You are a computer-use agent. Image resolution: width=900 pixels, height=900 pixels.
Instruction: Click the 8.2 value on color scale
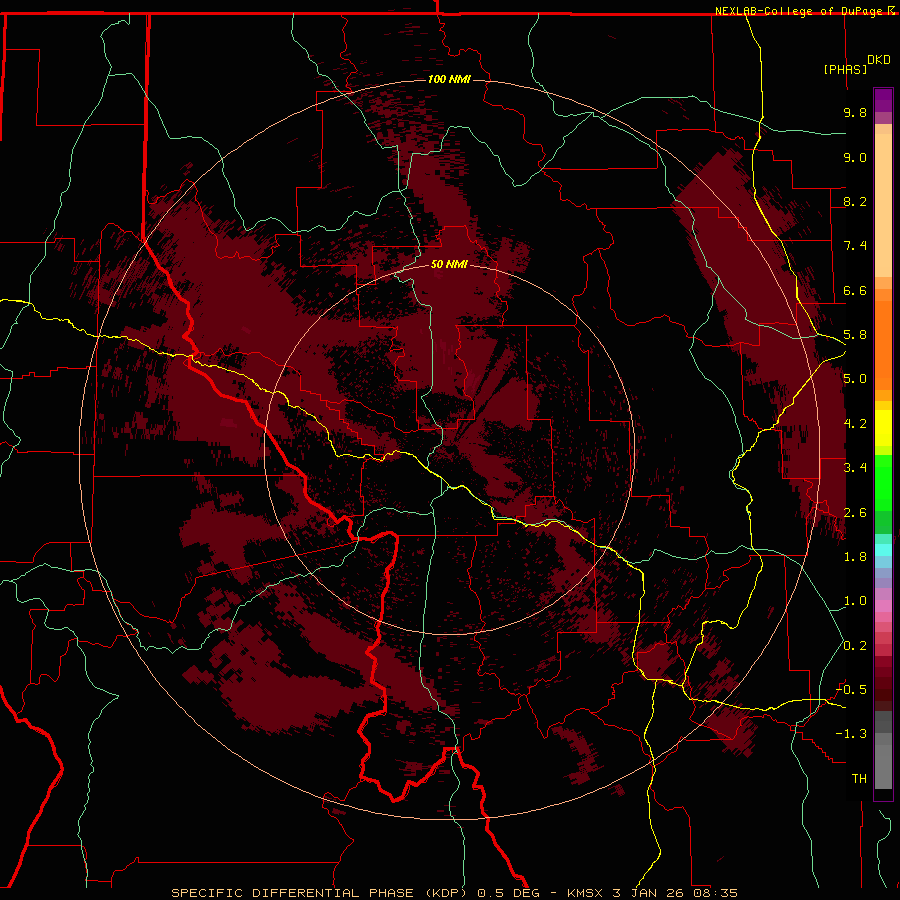point(855,201)
